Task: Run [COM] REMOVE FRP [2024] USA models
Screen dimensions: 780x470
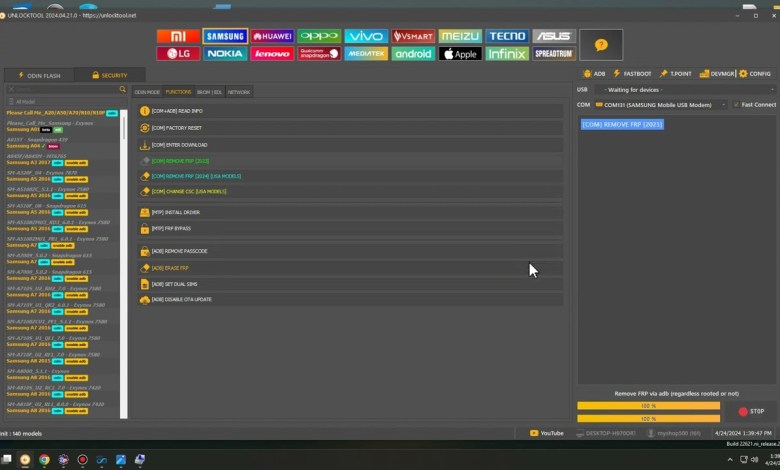Action: [x=351, y=176]
